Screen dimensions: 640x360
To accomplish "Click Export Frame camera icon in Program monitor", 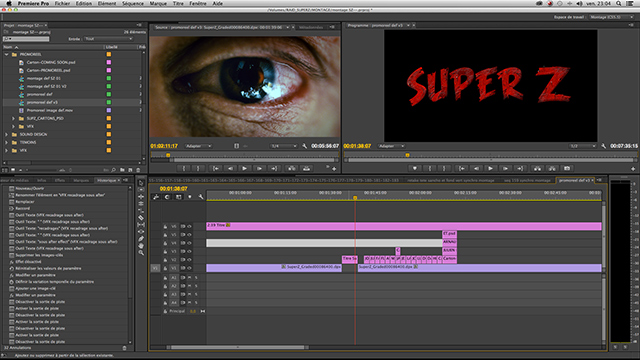I will pyautogui.click(x=567, y=168).
